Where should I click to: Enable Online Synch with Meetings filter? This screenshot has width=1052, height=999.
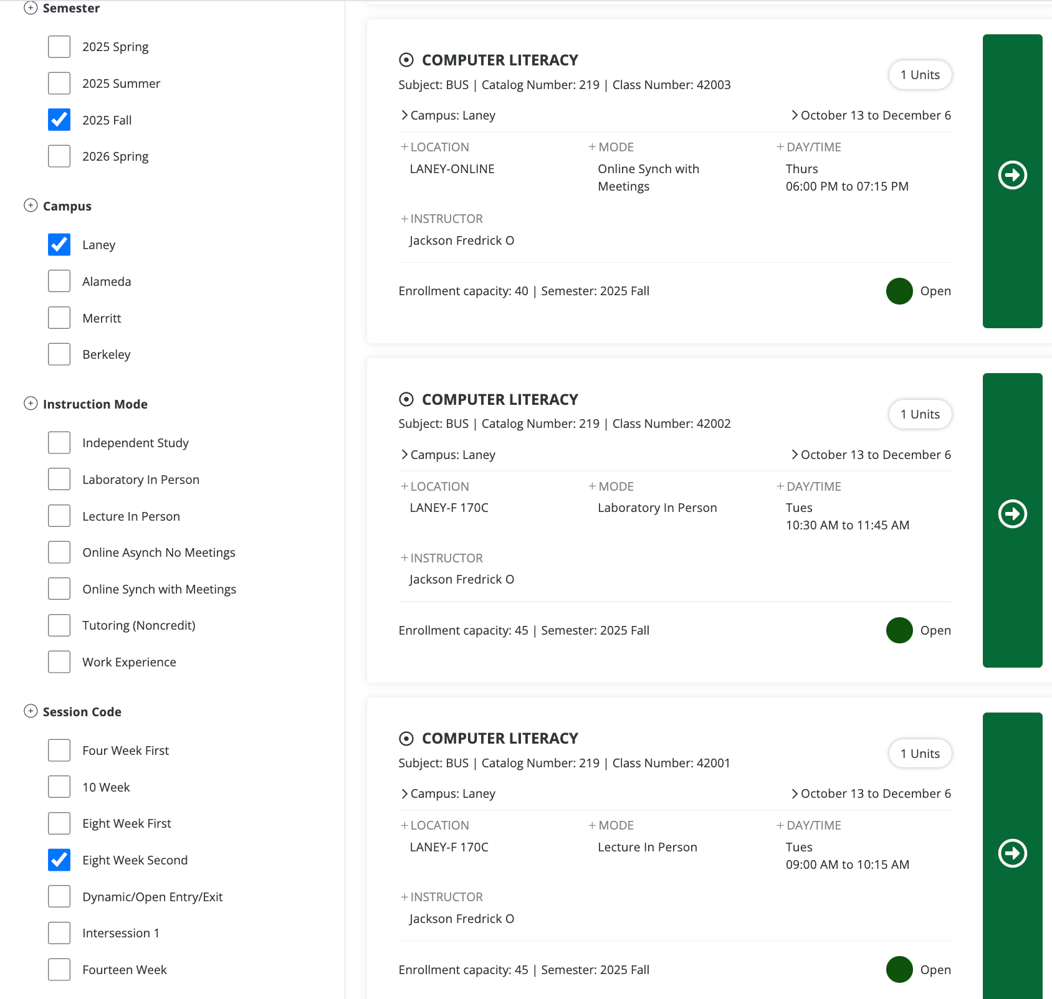coord(59,589)
